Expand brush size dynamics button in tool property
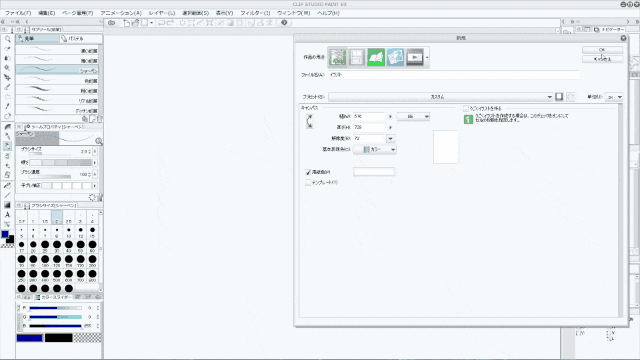The height and width of the screenshot is (360, 640). 95,151
